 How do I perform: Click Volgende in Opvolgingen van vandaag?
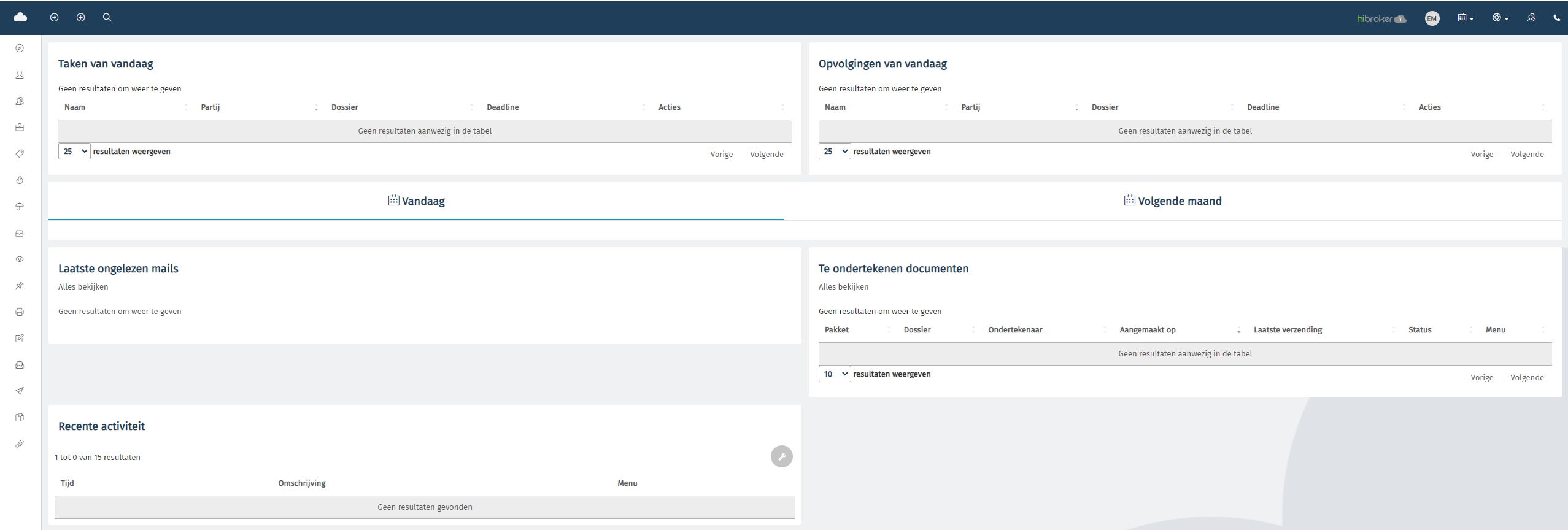1526,155
